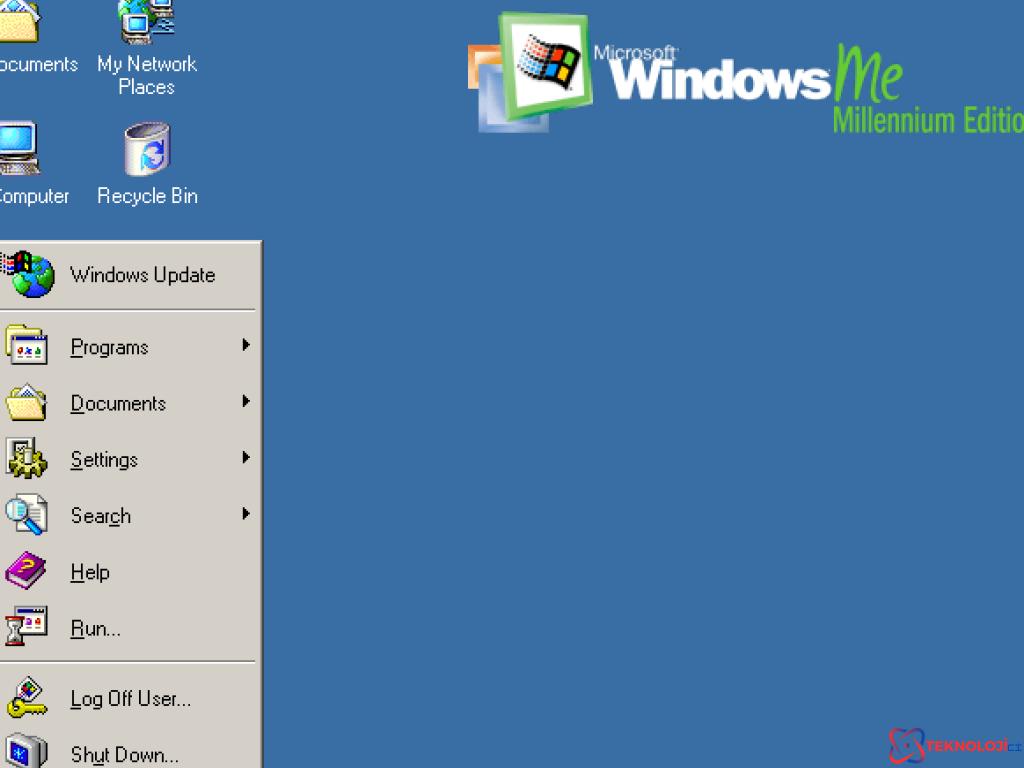1024x768 pixels.
Task: Open Windows Update from Start menu
Action: pos(143,274)
